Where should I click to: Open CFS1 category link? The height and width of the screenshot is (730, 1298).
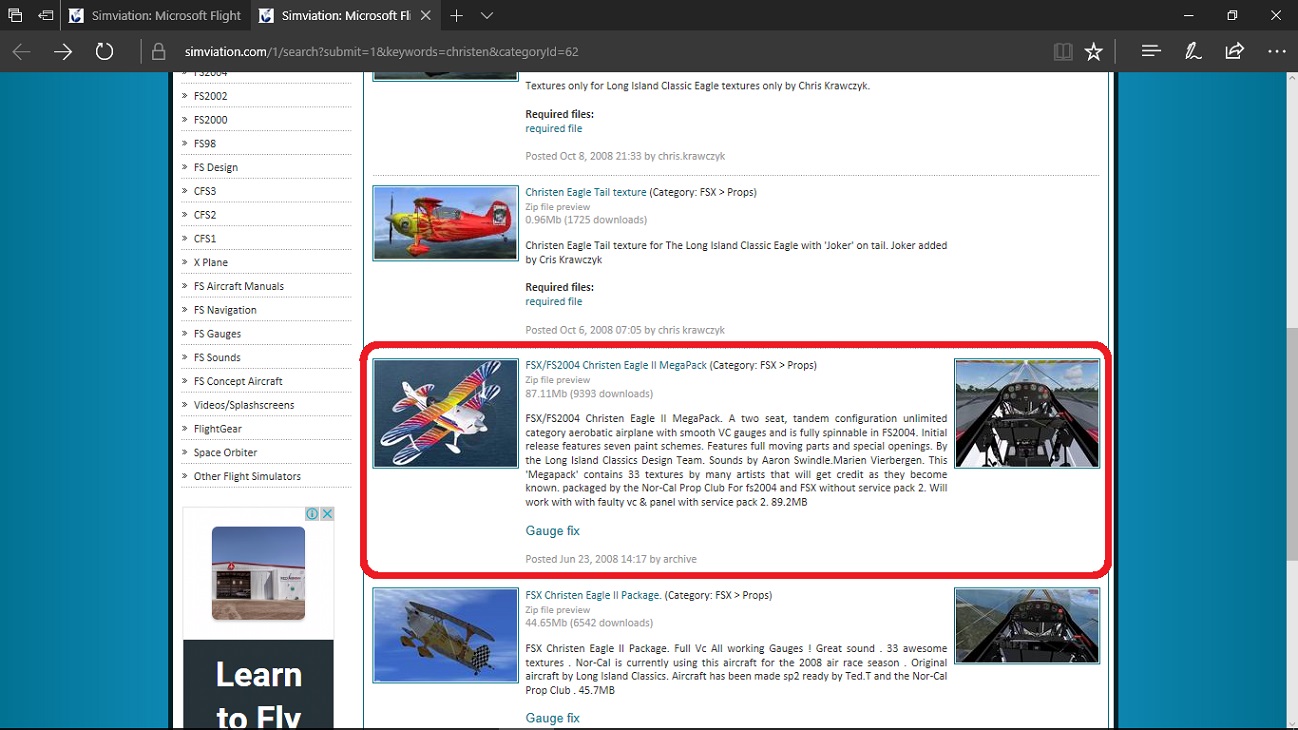pos(205,239)
